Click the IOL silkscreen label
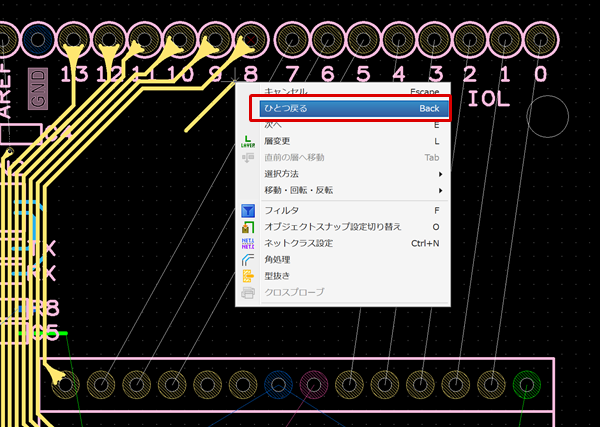Image resolution: width=600 pixels, height=427 pixels. pyautogui.click(x=489, y=99)
